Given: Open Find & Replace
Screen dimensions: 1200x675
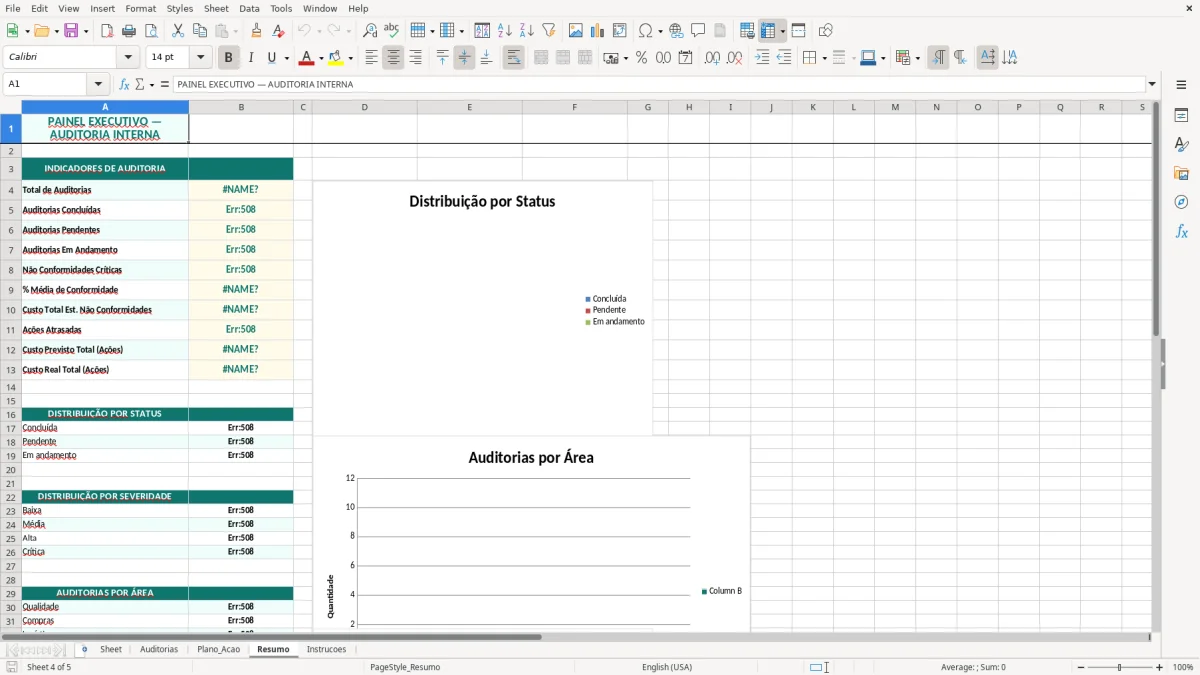Looking at the screenshot, I should pos(370,31).
